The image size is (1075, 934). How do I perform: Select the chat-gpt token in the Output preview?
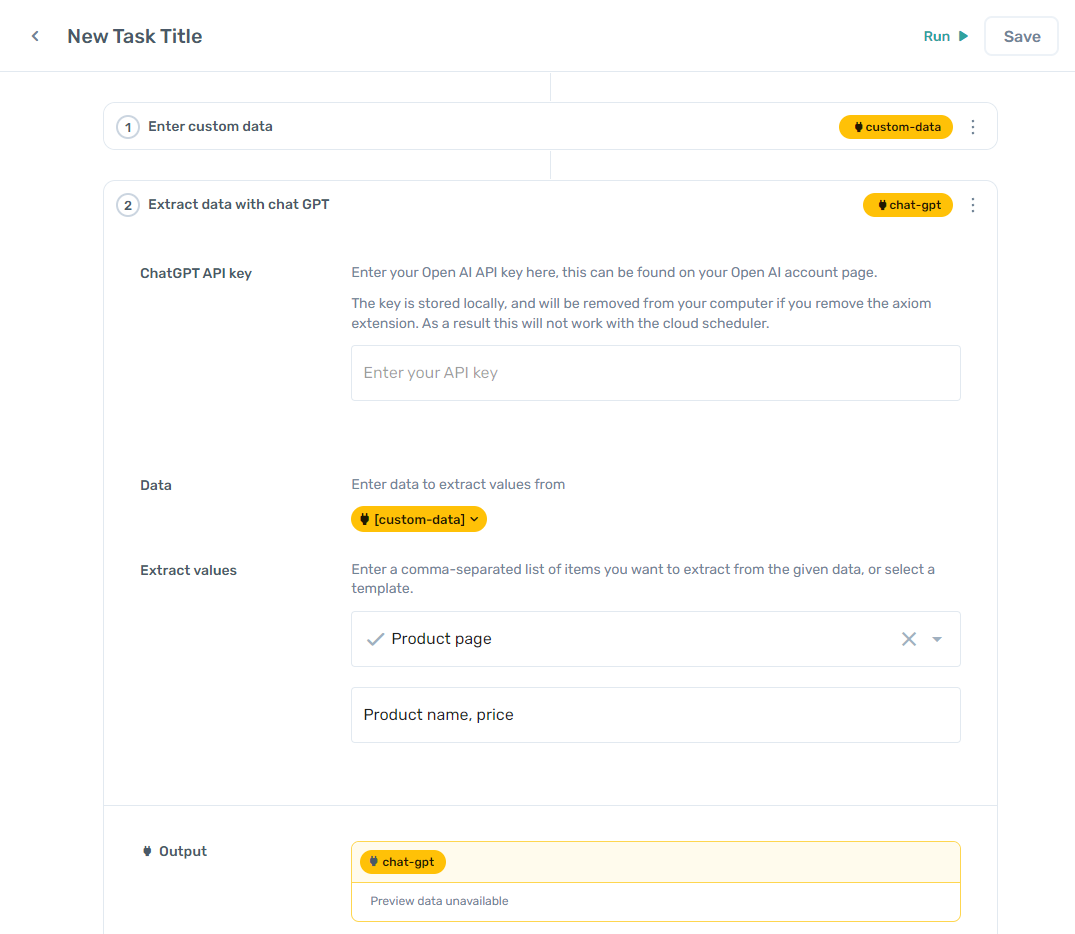(x=402, y=861)
